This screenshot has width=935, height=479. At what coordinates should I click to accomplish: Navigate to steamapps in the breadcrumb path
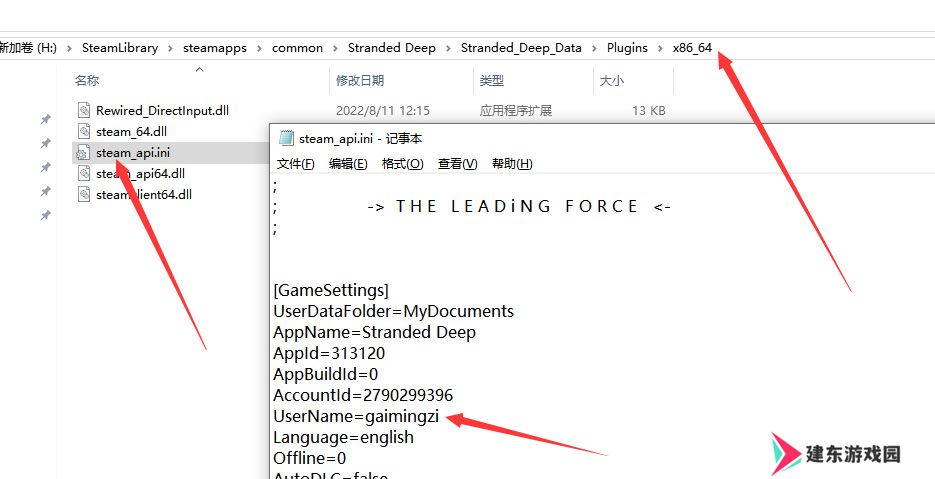(x=215, y=48)
